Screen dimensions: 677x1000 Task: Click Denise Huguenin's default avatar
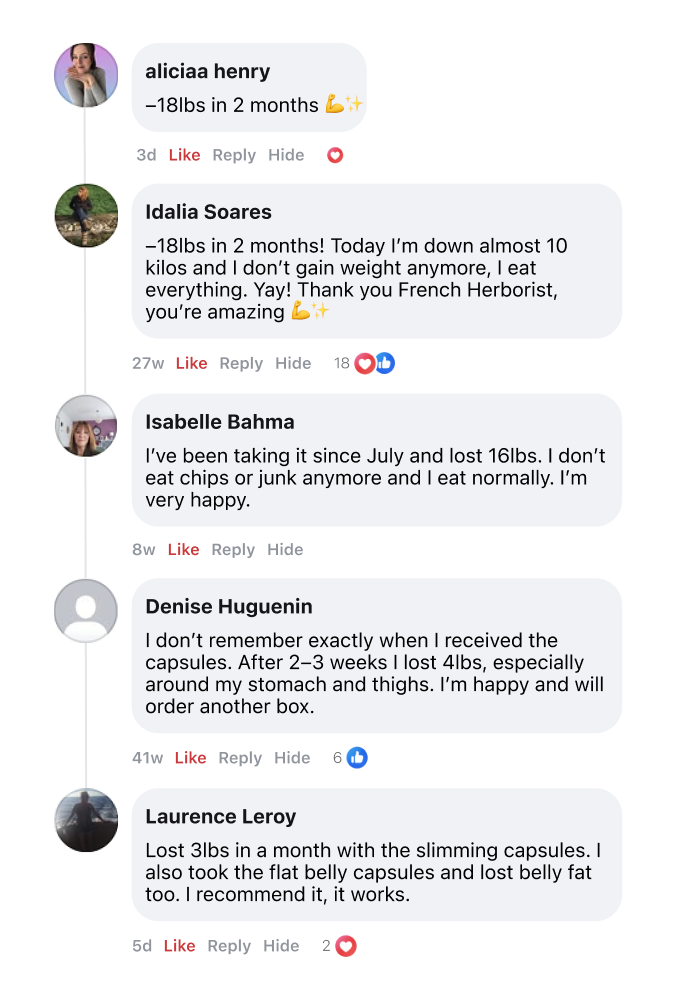tap(86, 610)
